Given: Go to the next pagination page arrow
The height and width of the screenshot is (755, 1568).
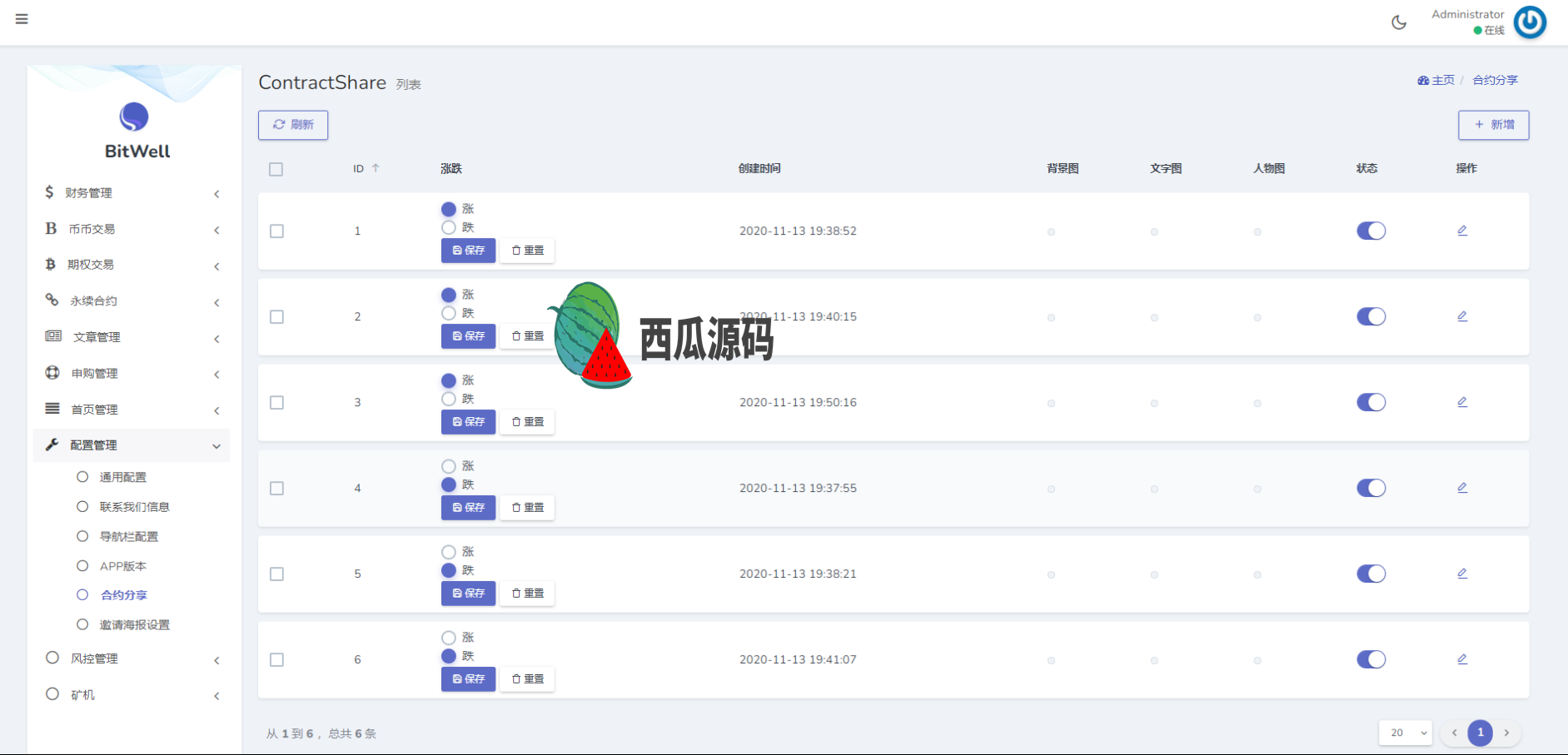Looking at the screenshot, I should (1506, 733).
